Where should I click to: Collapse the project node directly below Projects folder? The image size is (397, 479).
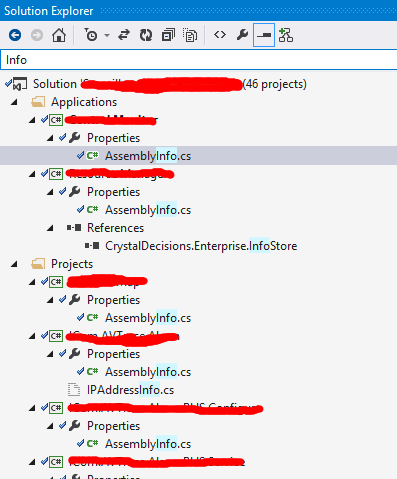pyautogui.click(x=32, y=282)
